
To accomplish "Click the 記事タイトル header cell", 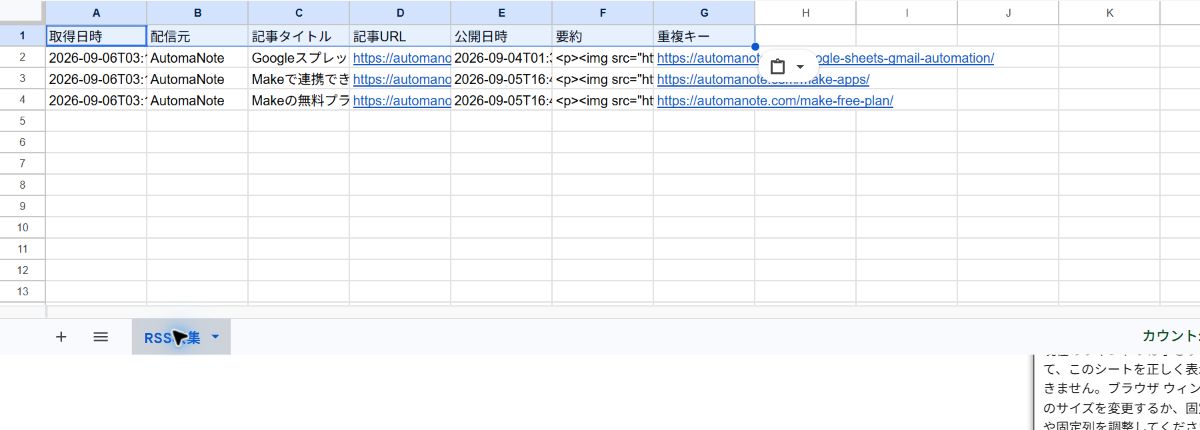I will 299,36.
